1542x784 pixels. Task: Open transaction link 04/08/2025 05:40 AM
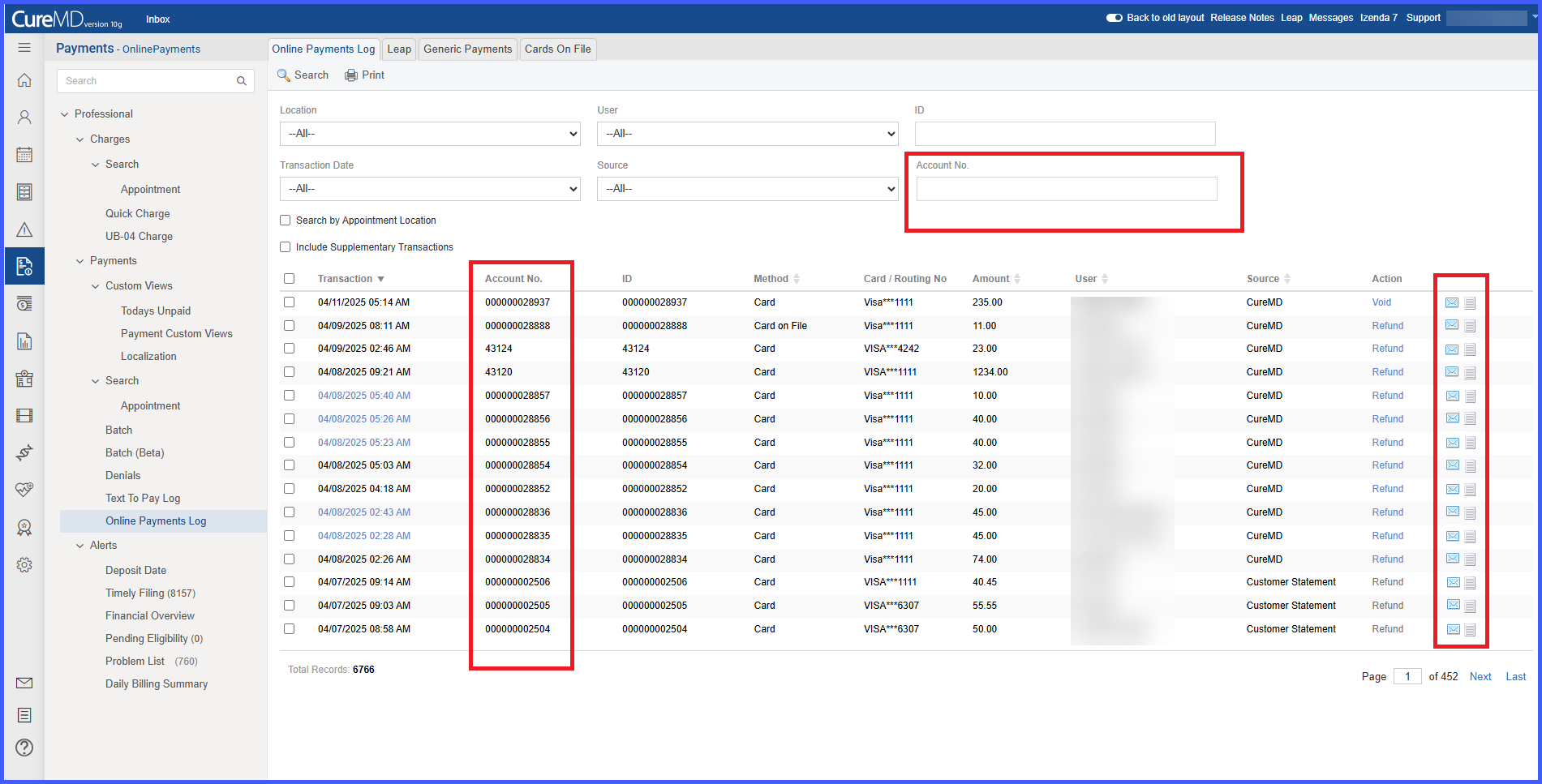point(364,396)
